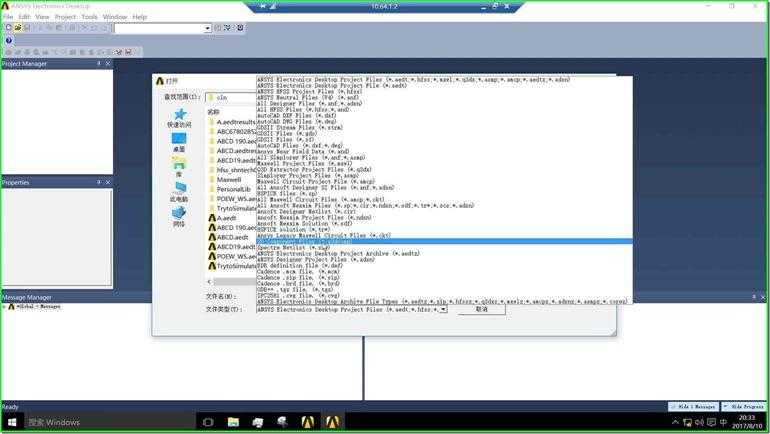Open File Explorer from the taskbar
Image resolution: width=770 pixels, height=434 pixels.
[233, 422]
